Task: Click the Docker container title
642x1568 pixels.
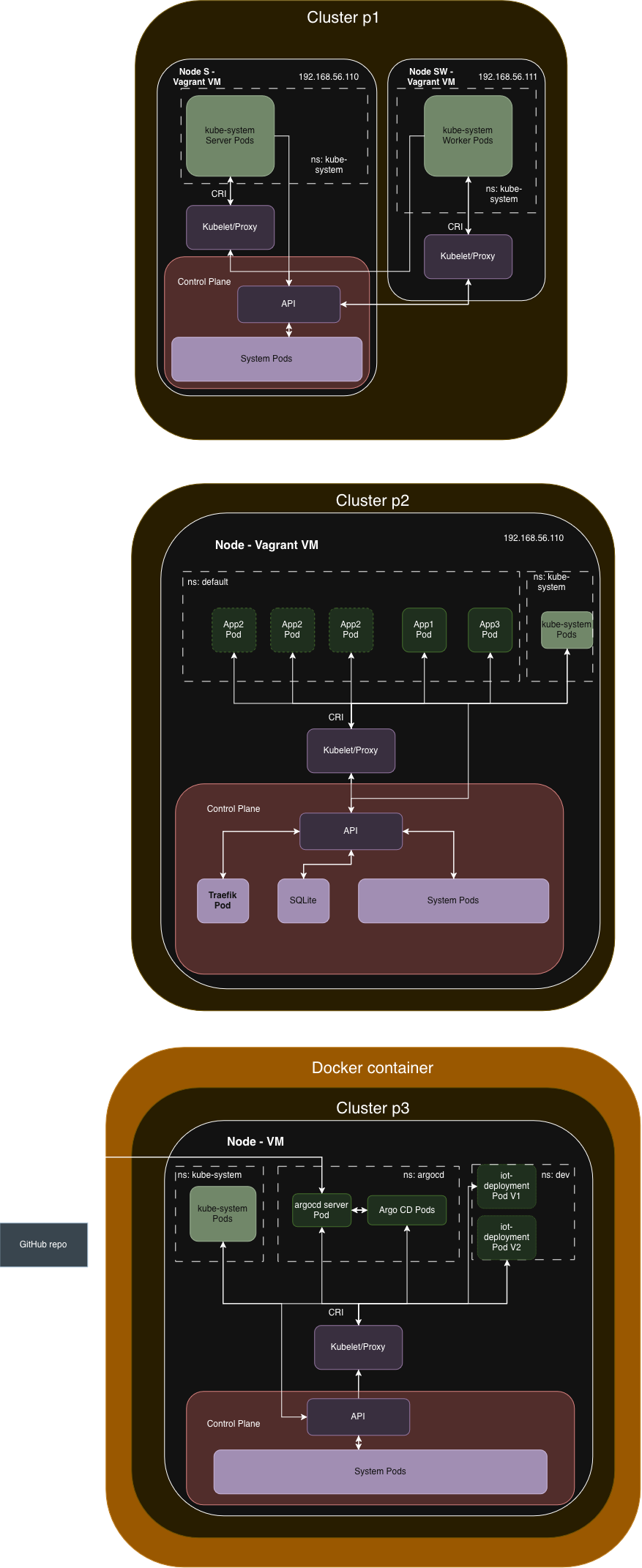Action: tap(373, 1068)
